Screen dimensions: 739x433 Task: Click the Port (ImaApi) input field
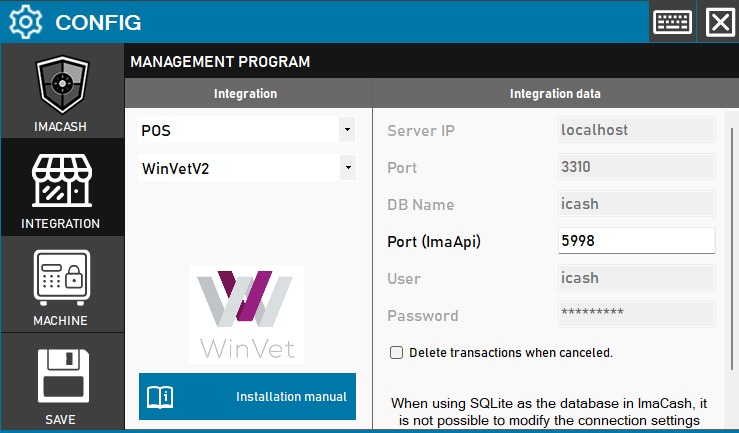tap(636, 241)
